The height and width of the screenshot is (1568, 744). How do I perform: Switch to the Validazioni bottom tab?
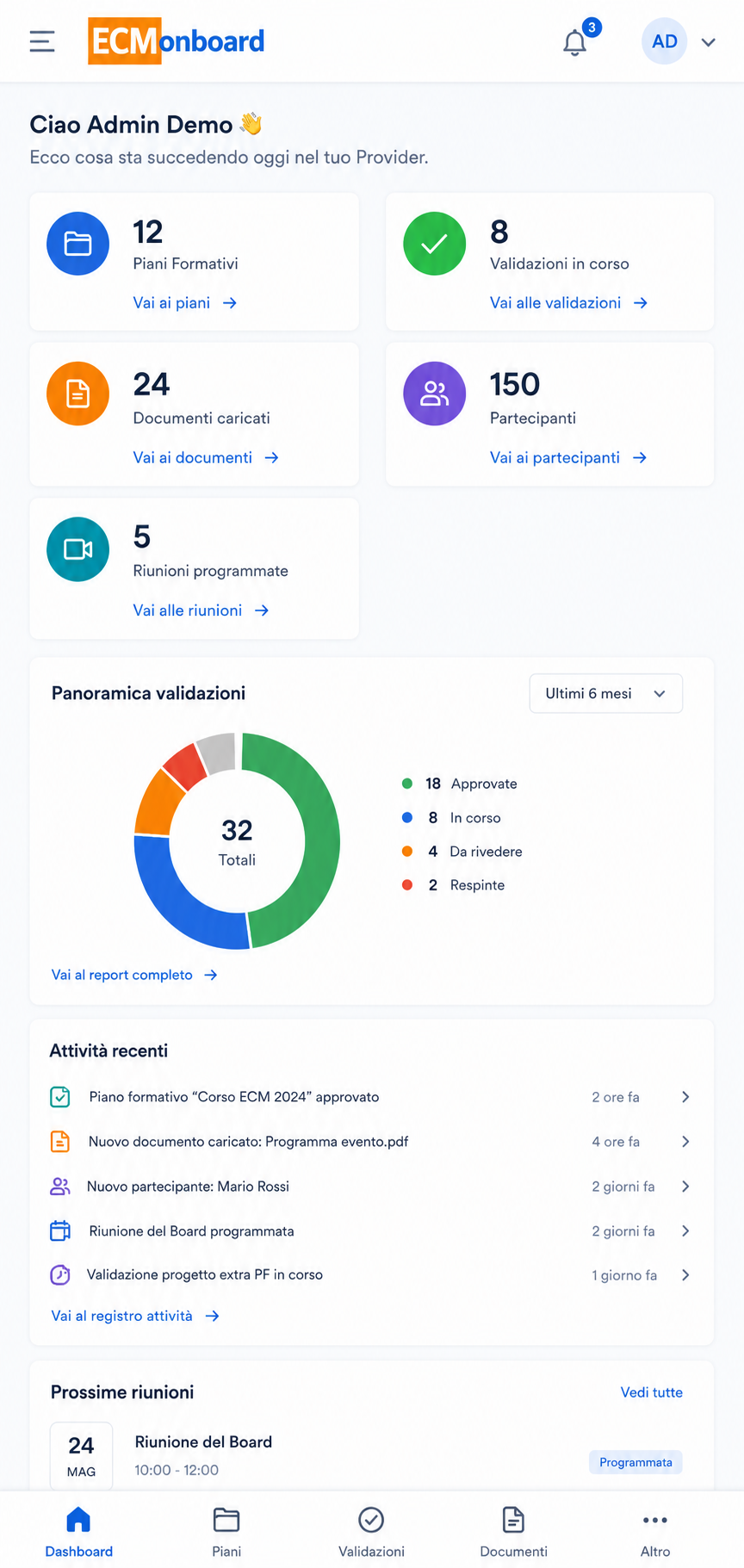click(371, 1532)
